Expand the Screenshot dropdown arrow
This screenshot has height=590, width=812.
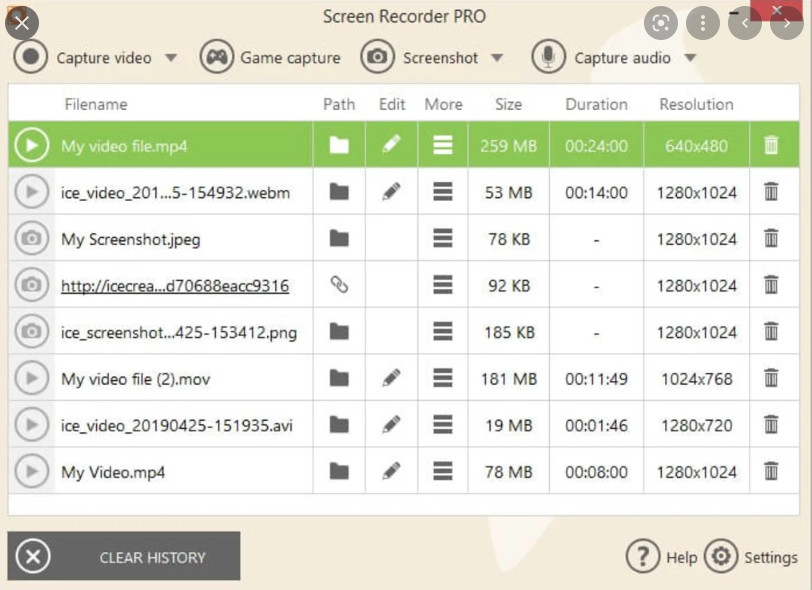[x=497, y=57]
